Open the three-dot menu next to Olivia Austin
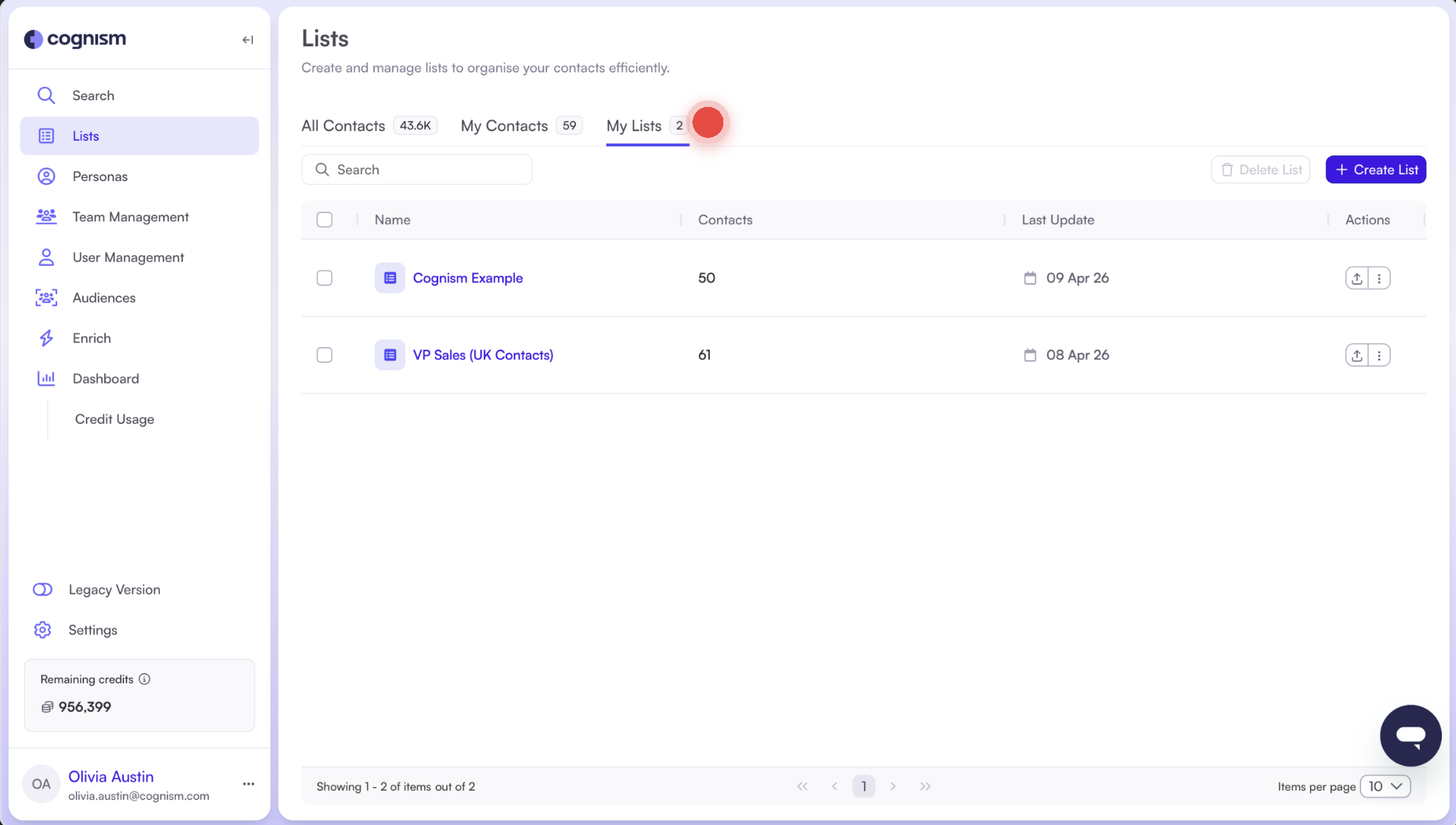Image resolution: width=1456 pixels, height=825 pixels. coord(248,783)
